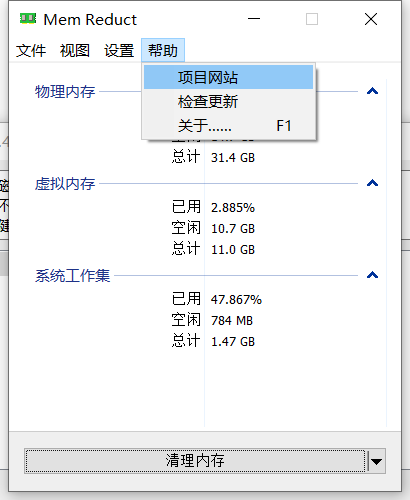Select virtual memory free 10.7 GB value
This screenshot has width=410, height=500.
point(233,229)
